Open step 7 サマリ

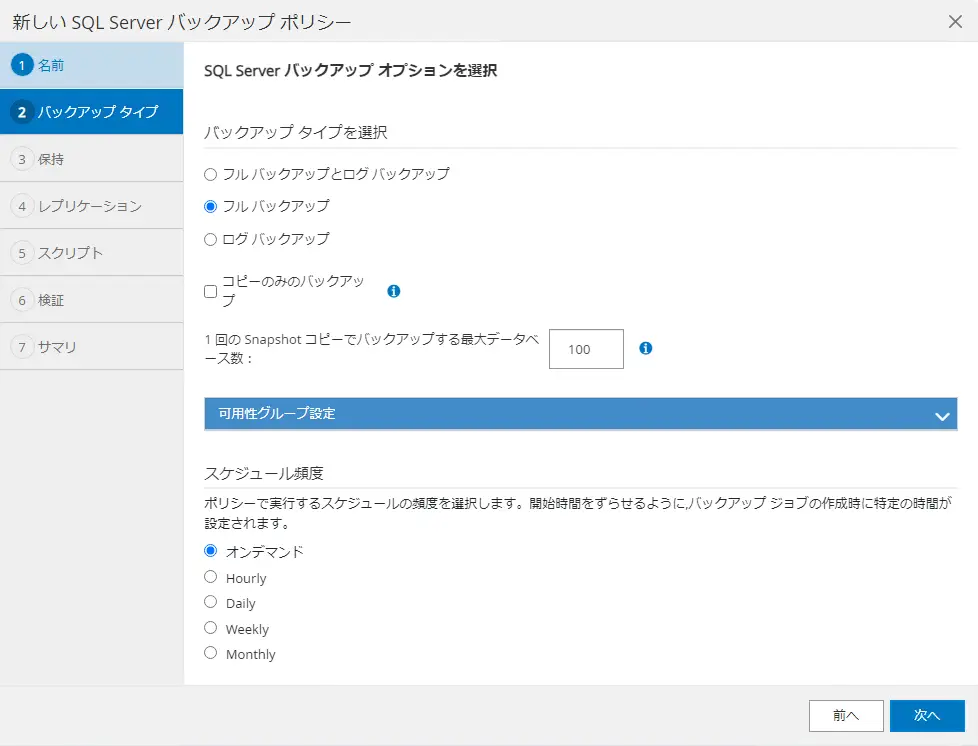(x=92, y=346)
